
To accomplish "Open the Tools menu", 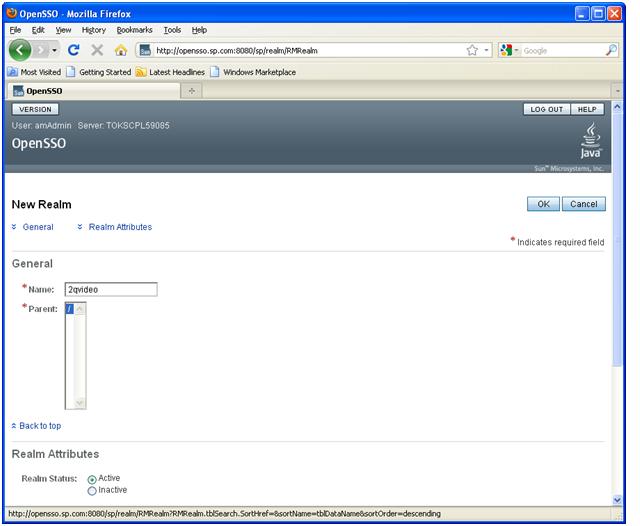I will coord(172,30).
